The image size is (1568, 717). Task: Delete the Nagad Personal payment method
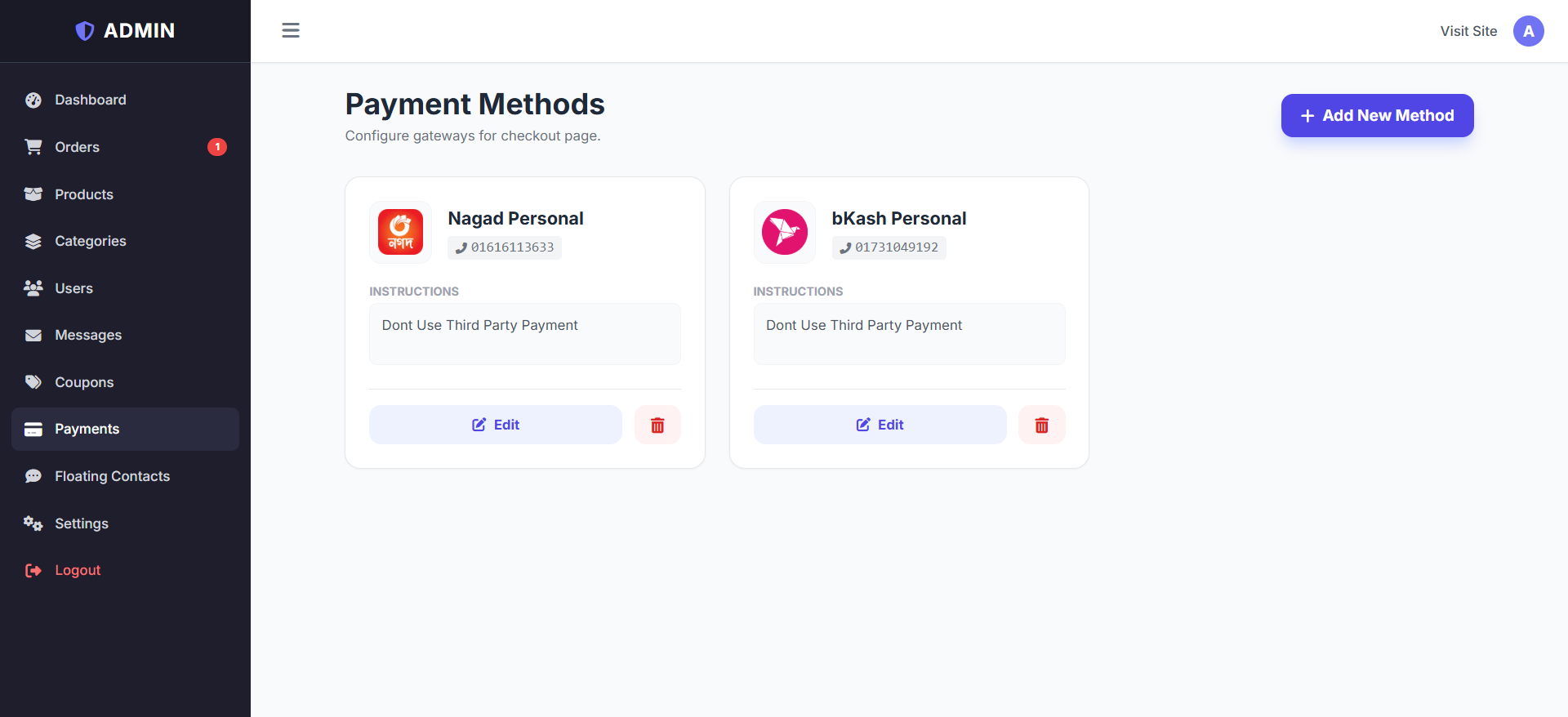pos(657,425)
